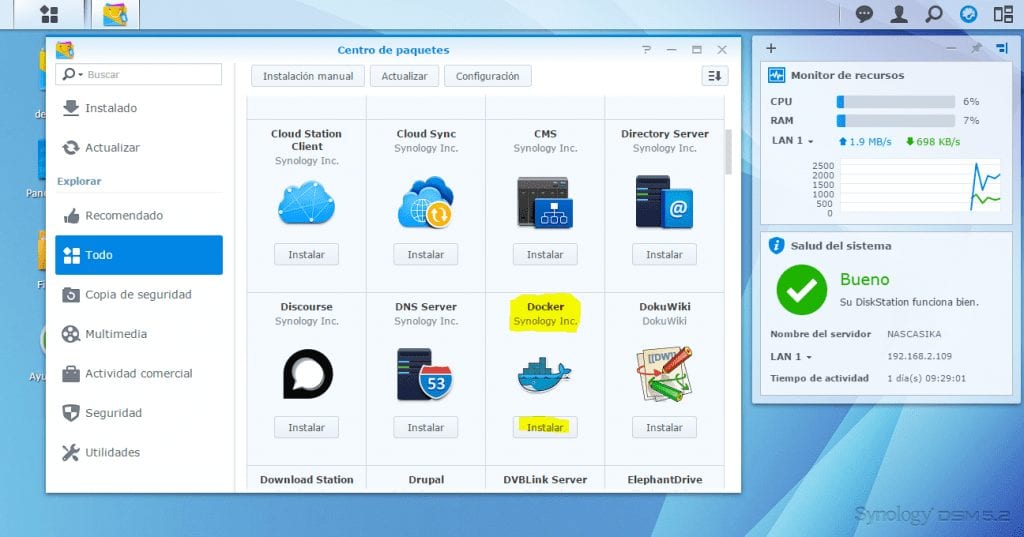Screen dimensions: 1024x537
Task: Install Cloud Sync
Action: 426,255
